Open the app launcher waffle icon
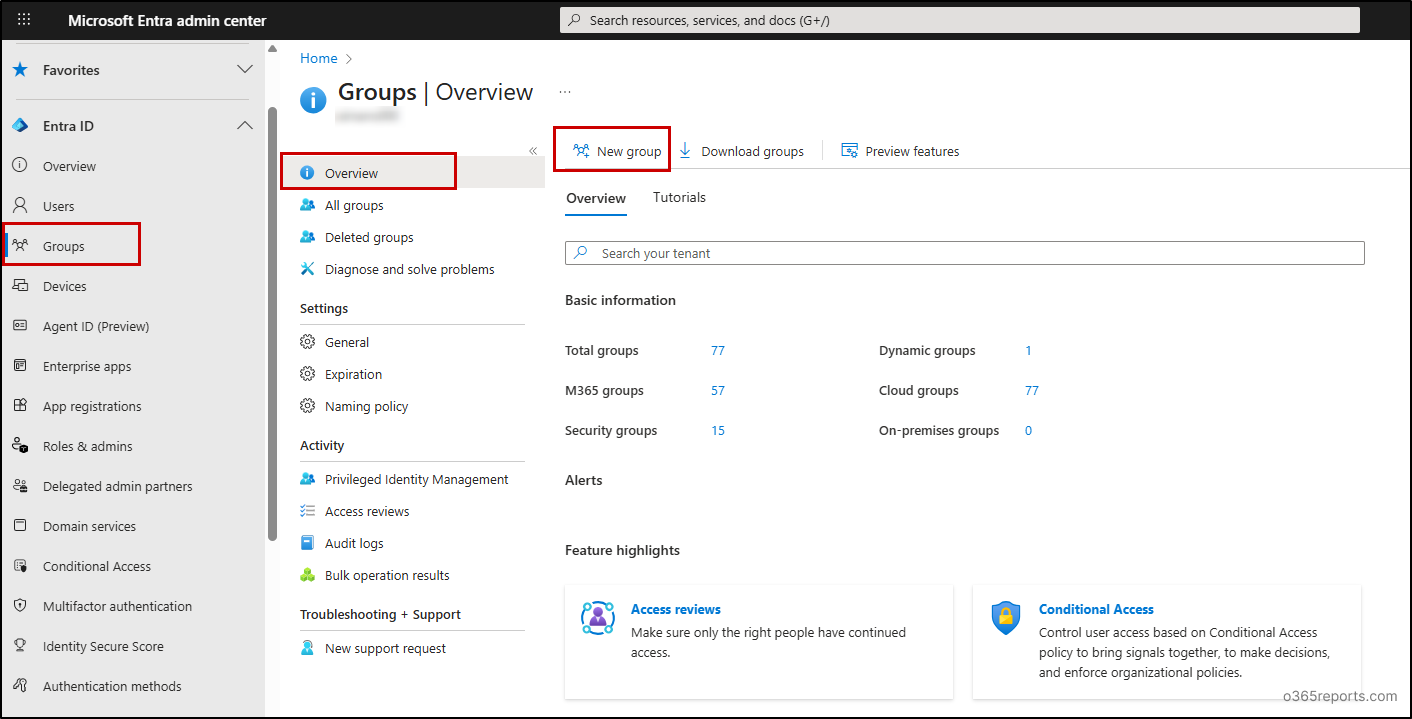 pyautogui.click(x=24, y=20)
